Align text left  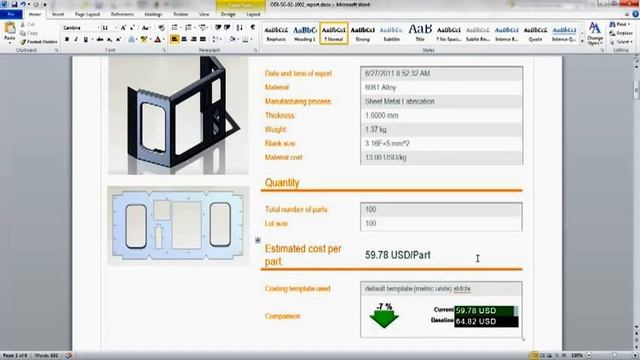pos(175,40)
